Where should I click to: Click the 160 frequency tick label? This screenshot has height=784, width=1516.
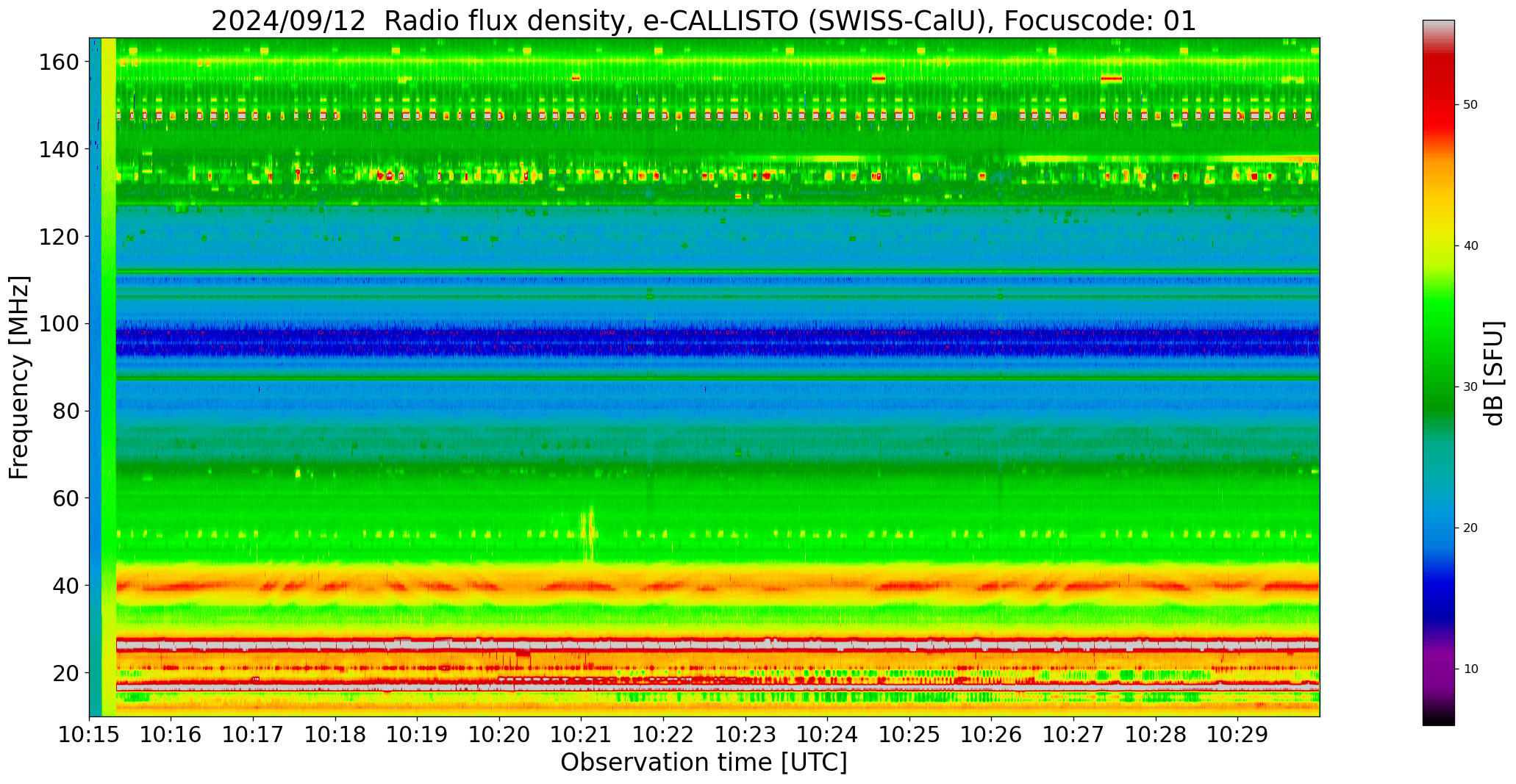tap(59, 62)
